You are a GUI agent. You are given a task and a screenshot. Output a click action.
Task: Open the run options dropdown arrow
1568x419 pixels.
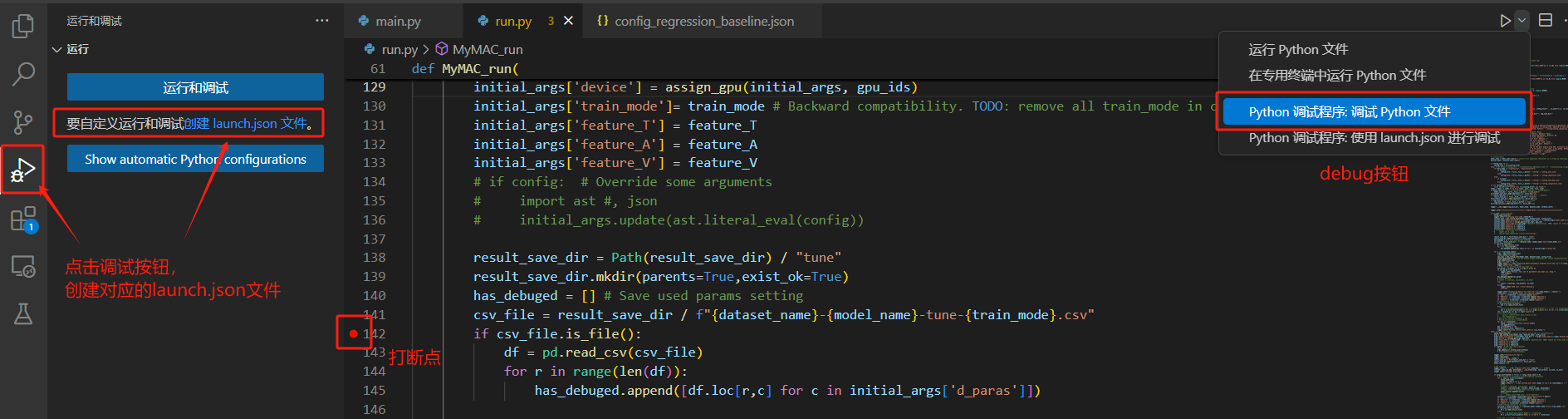click(1521, 21)
